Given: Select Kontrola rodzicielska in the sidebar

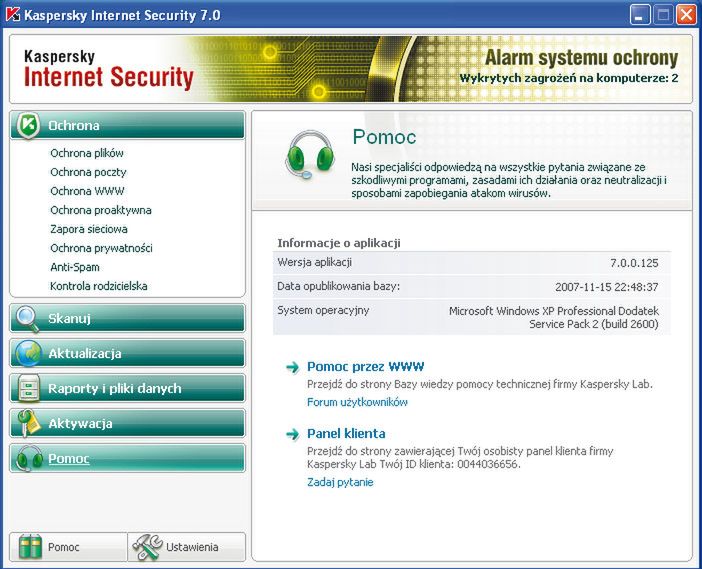Looking at the screenshot, I should click(x=98, y=286).
